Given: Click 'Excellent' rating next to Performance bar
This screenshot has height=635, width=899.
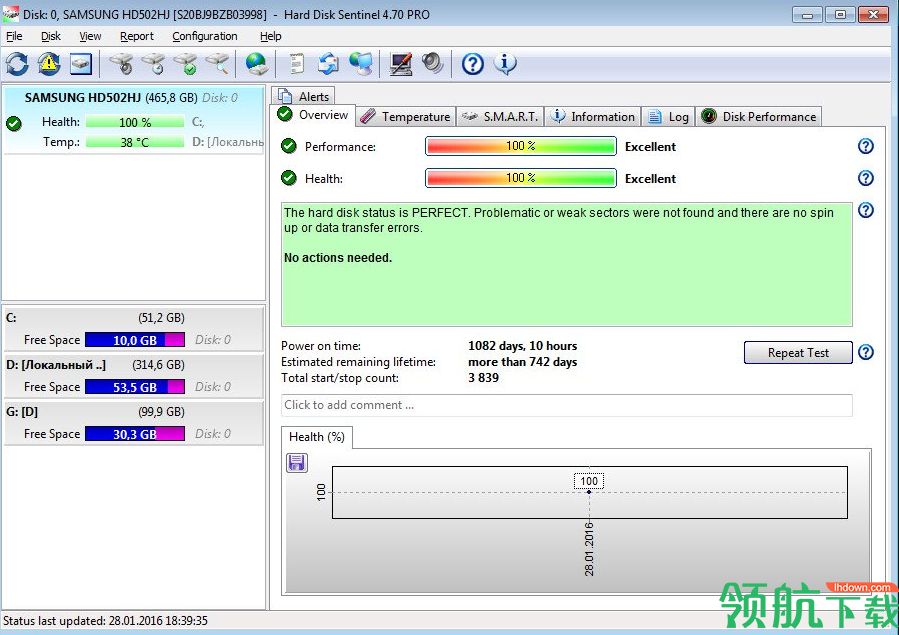Looking at the screenshot, I should pos(650,147).
